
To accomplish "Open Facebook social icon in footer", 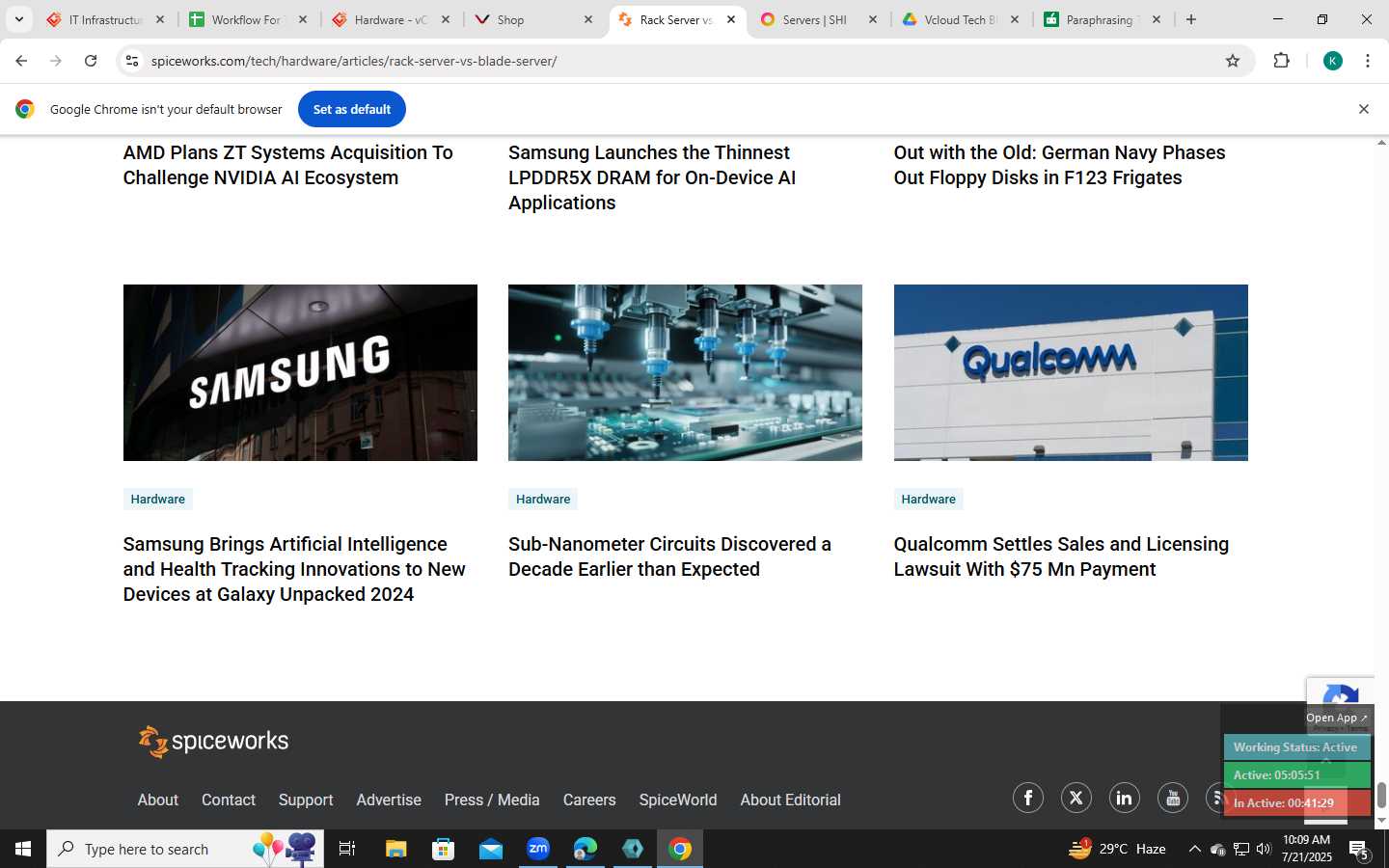I will (x=1028, y=798).
